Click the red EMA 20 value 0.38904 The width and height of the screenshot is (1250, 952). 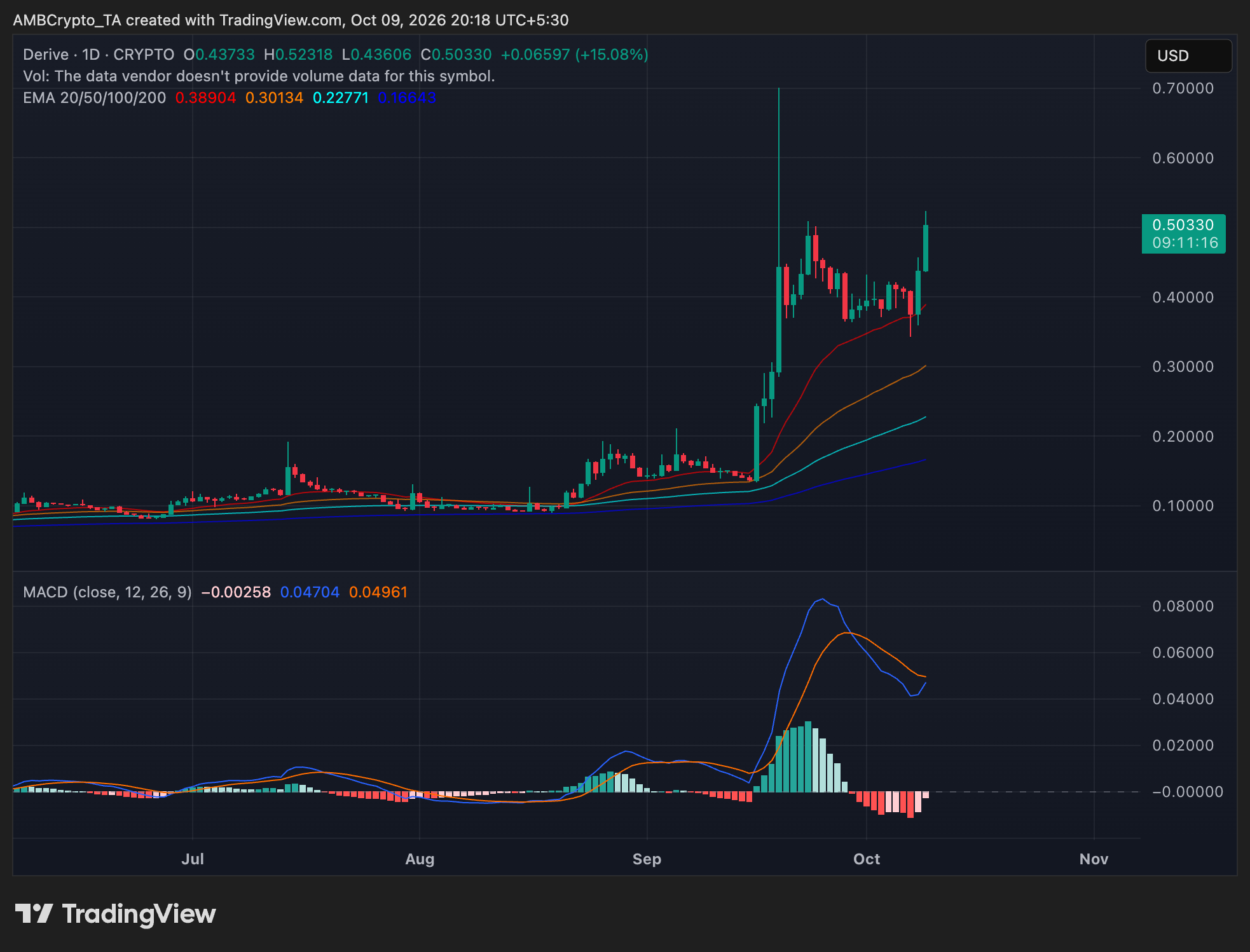[x=205, y=98]
